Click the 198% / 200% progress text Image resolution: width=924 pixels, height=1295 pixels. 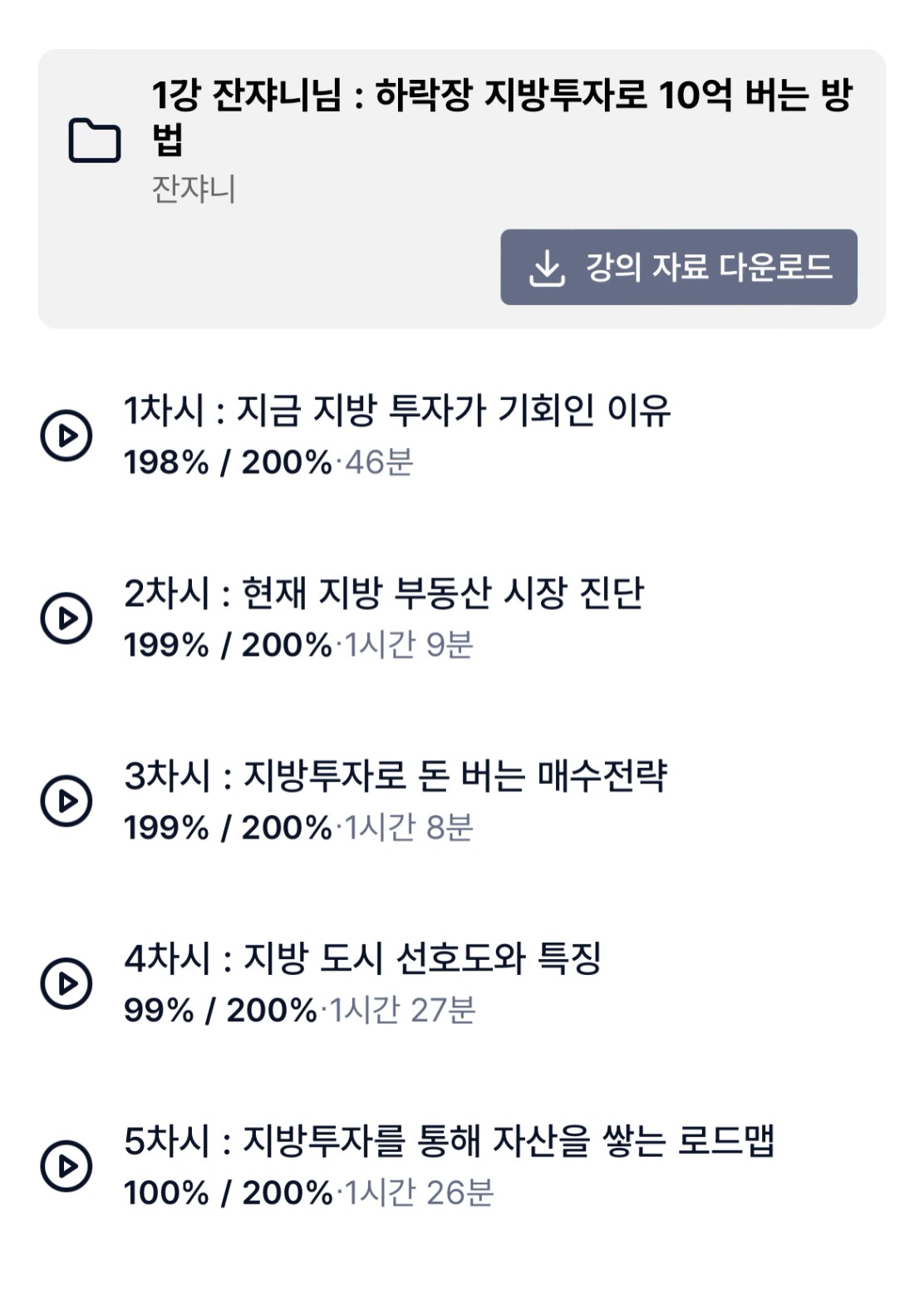[228, 462]
